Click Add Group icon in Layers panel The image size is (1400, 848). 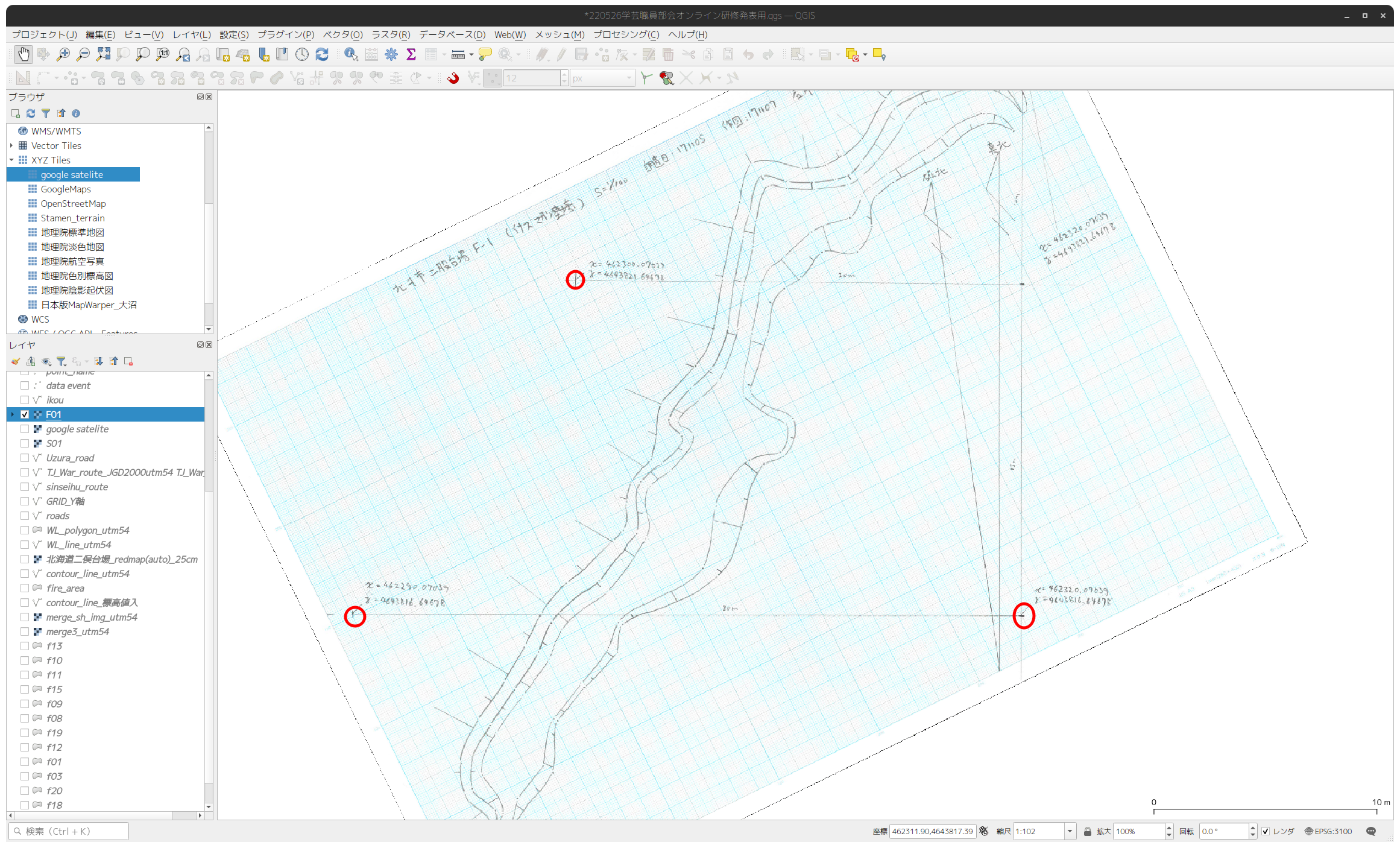click(x=31, y=361)
